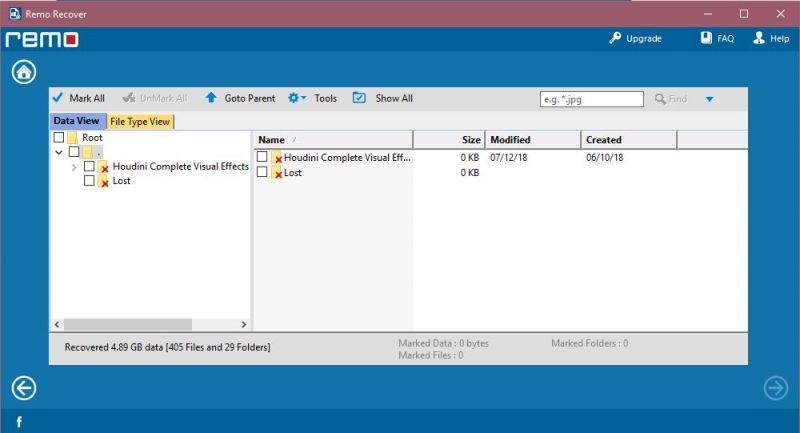Select the Lost folder in tree

121,181
